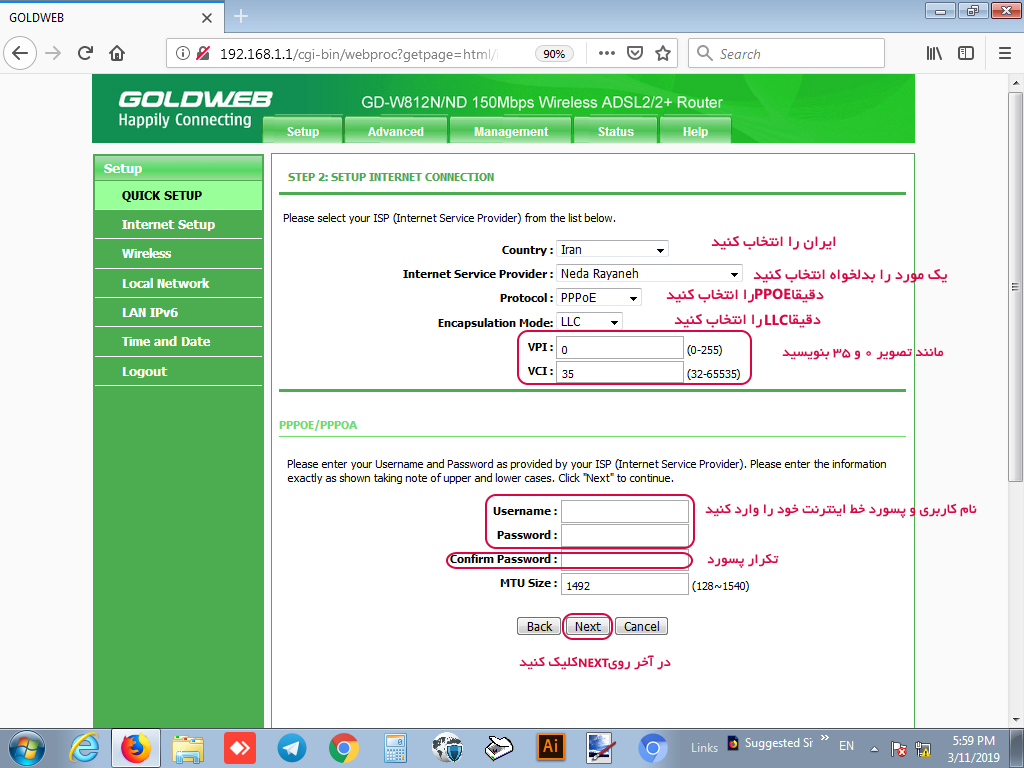Open the Firefox hamburger menu
This screenshot has height=768, width=1024.
click(1004, 53)
